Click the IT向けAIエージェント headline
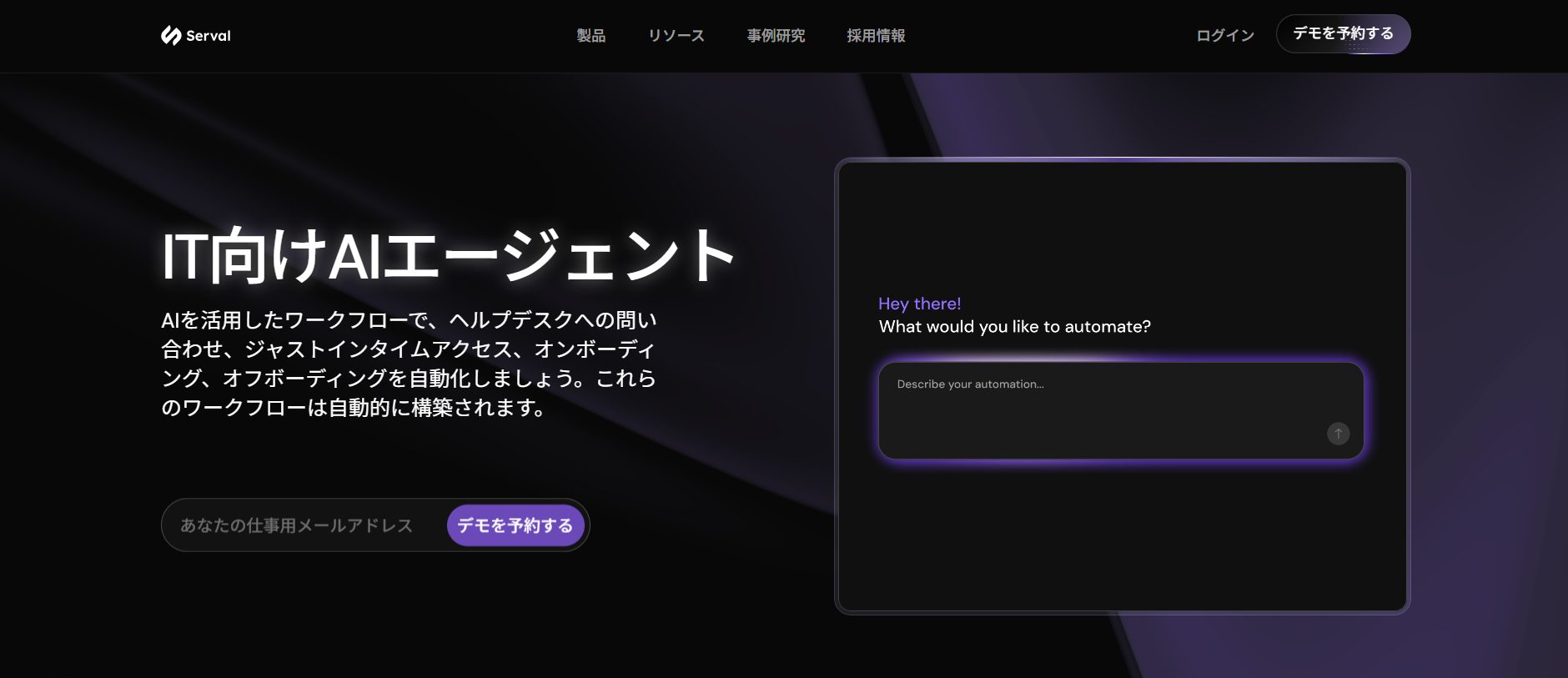This screenshot has height=678, width=1568. [449, 256]
